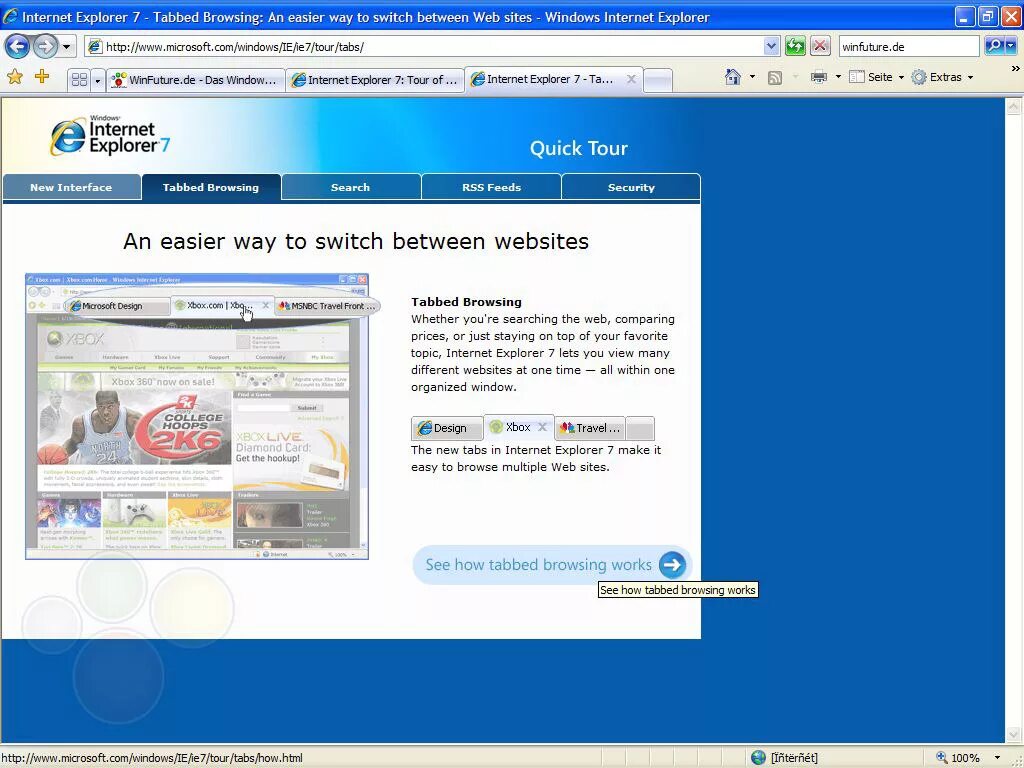
Task: Open the Extras menu
Action: coord(942,77)
